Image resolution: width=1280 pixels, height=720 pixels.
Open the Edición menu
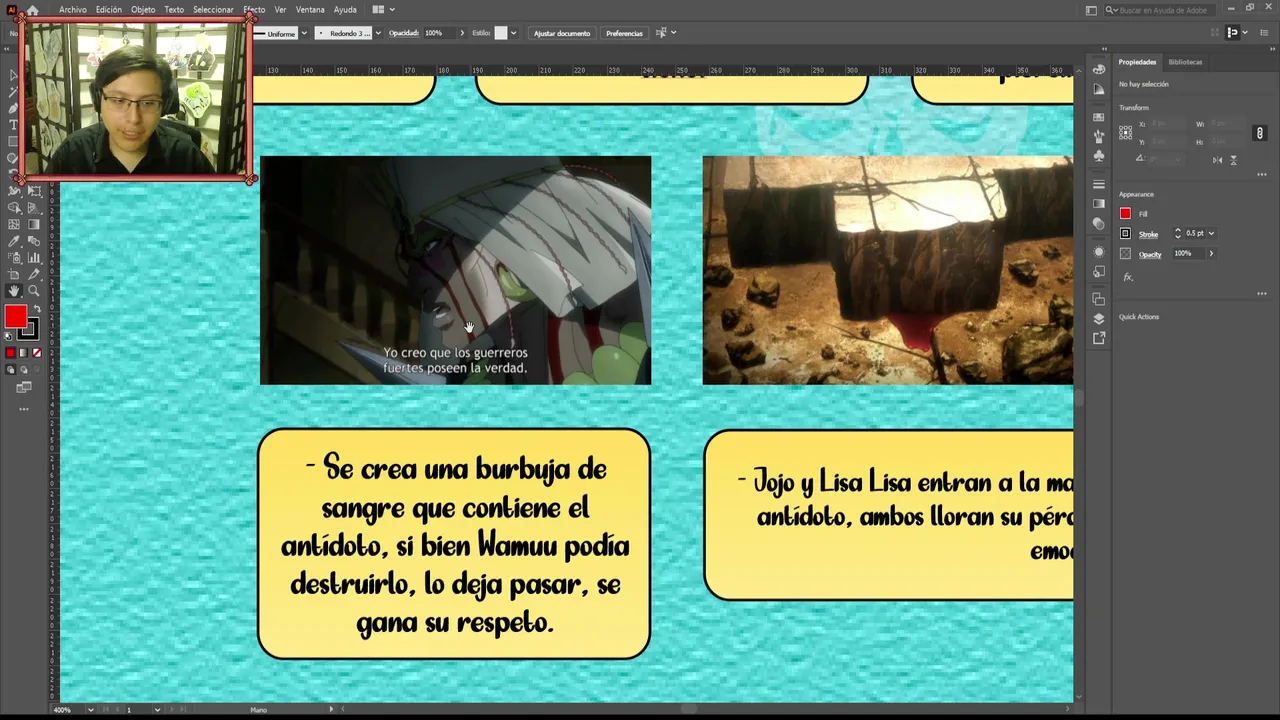(x=109, y=10)
